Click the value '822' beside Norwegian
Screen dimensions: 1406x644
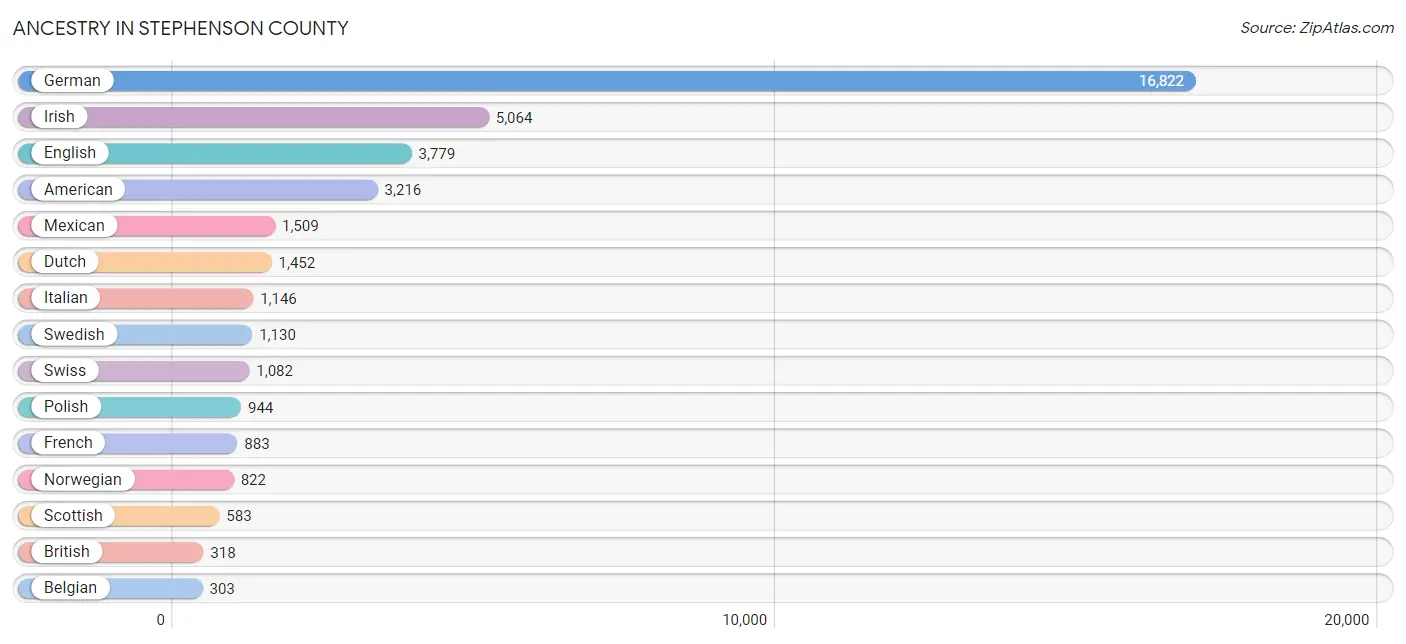tap(253, 480)
